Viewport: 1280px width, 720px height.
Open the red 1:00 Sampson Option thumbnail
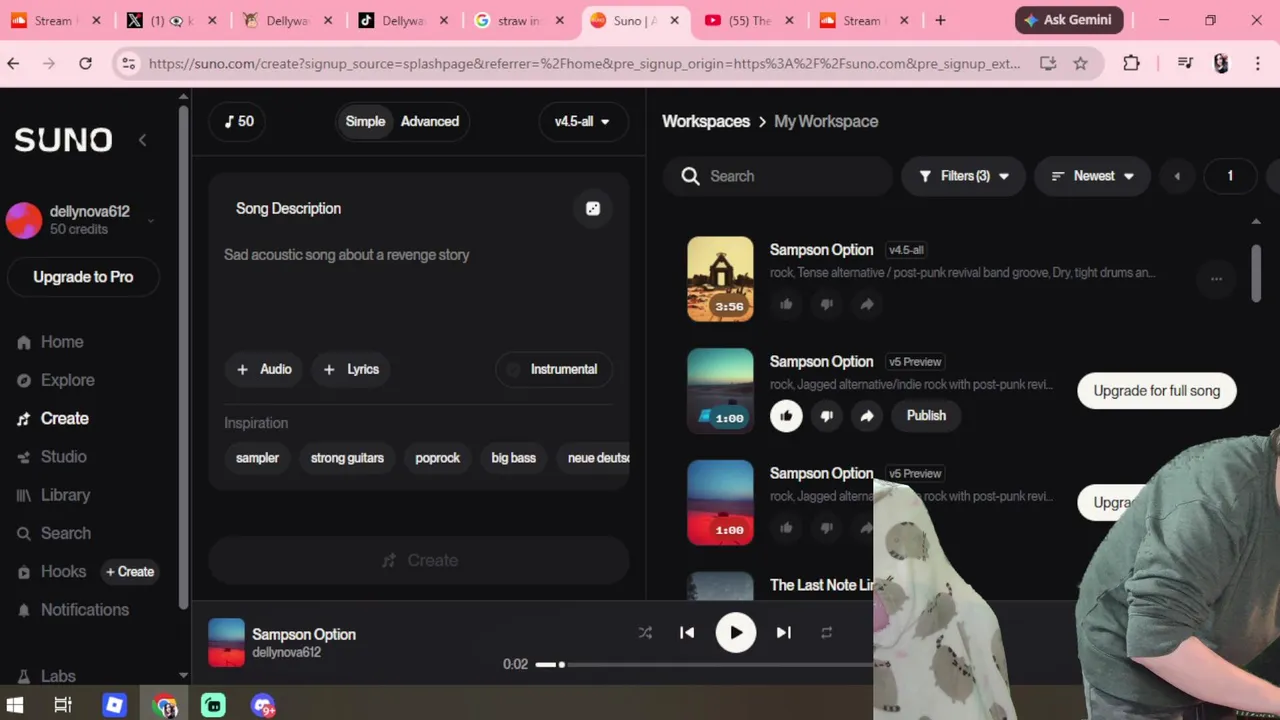pos(720,502)
